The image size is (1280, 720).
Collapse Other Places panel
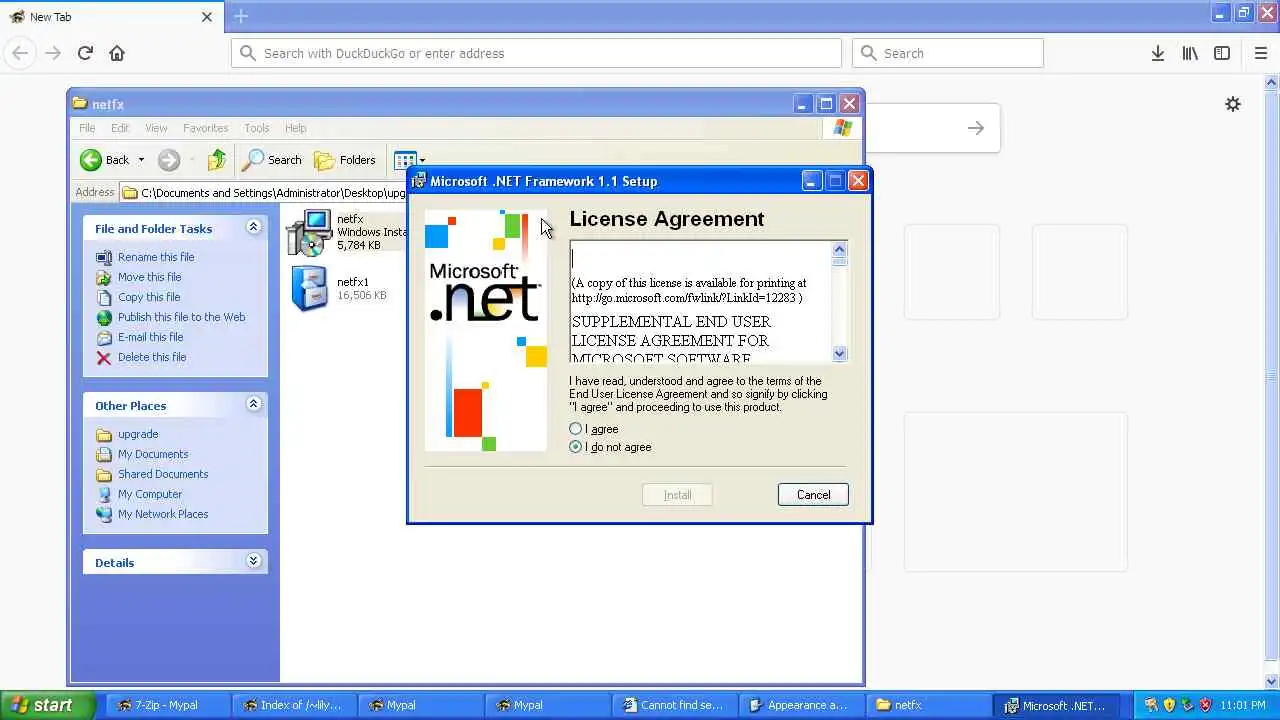pyautogui.click(x=253, y=404)
